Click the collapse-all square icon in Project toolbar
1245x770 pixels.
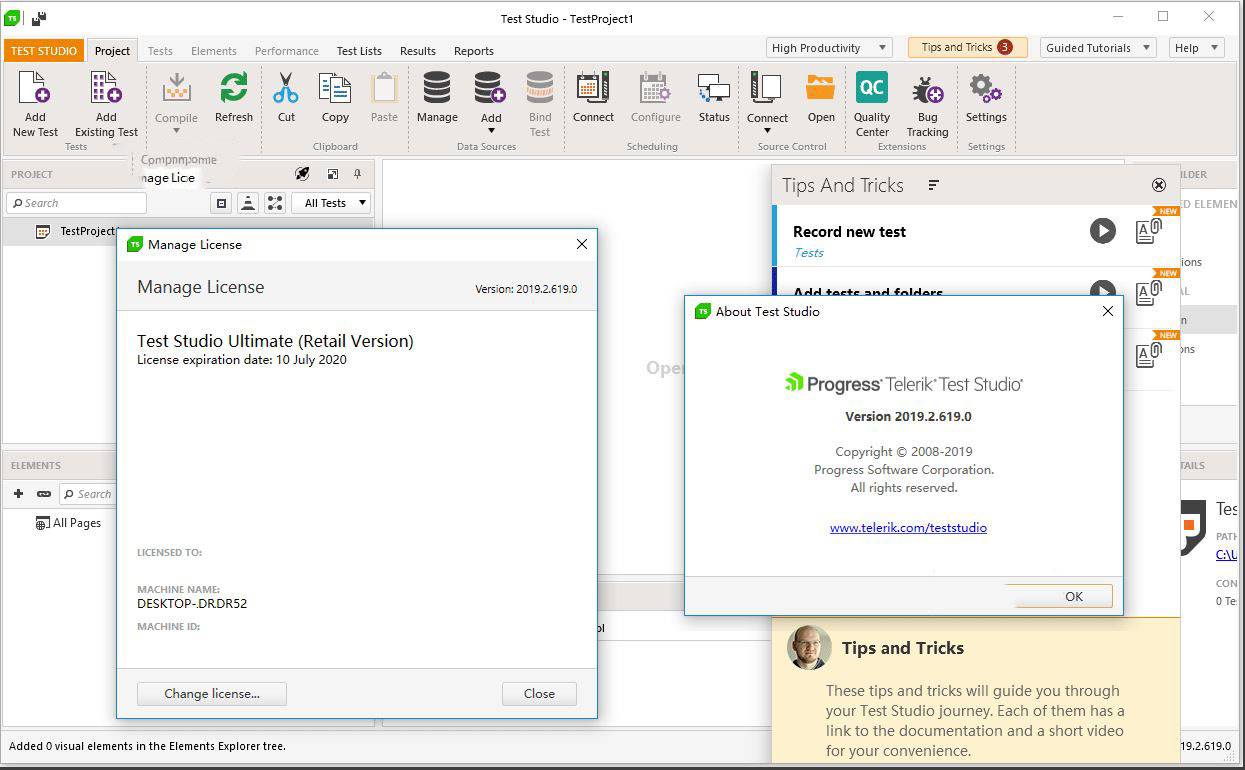(222, 203)
